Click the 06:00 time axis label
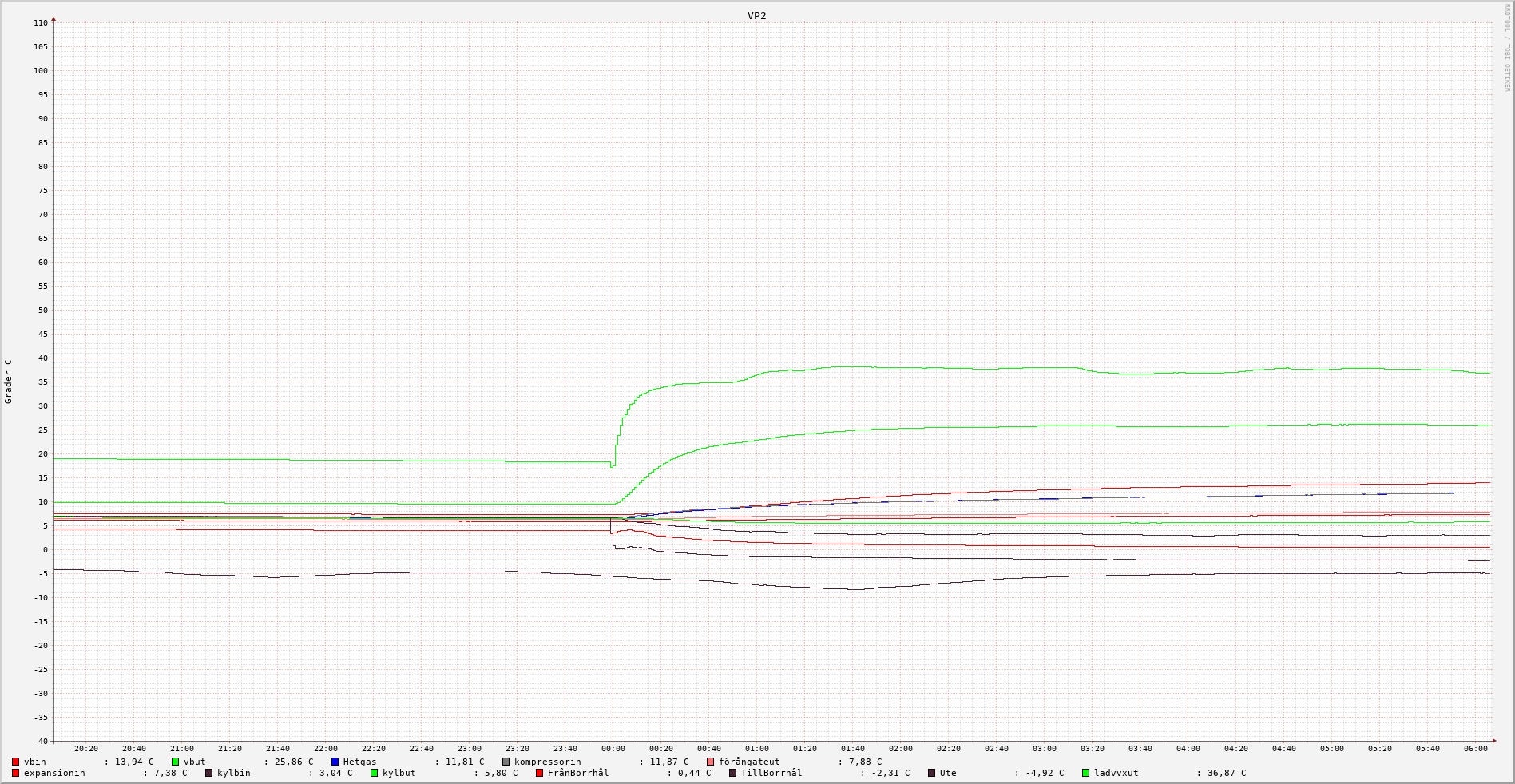Image resolution: width=1515 pixels, height=784 pixels. point(1475,749)
